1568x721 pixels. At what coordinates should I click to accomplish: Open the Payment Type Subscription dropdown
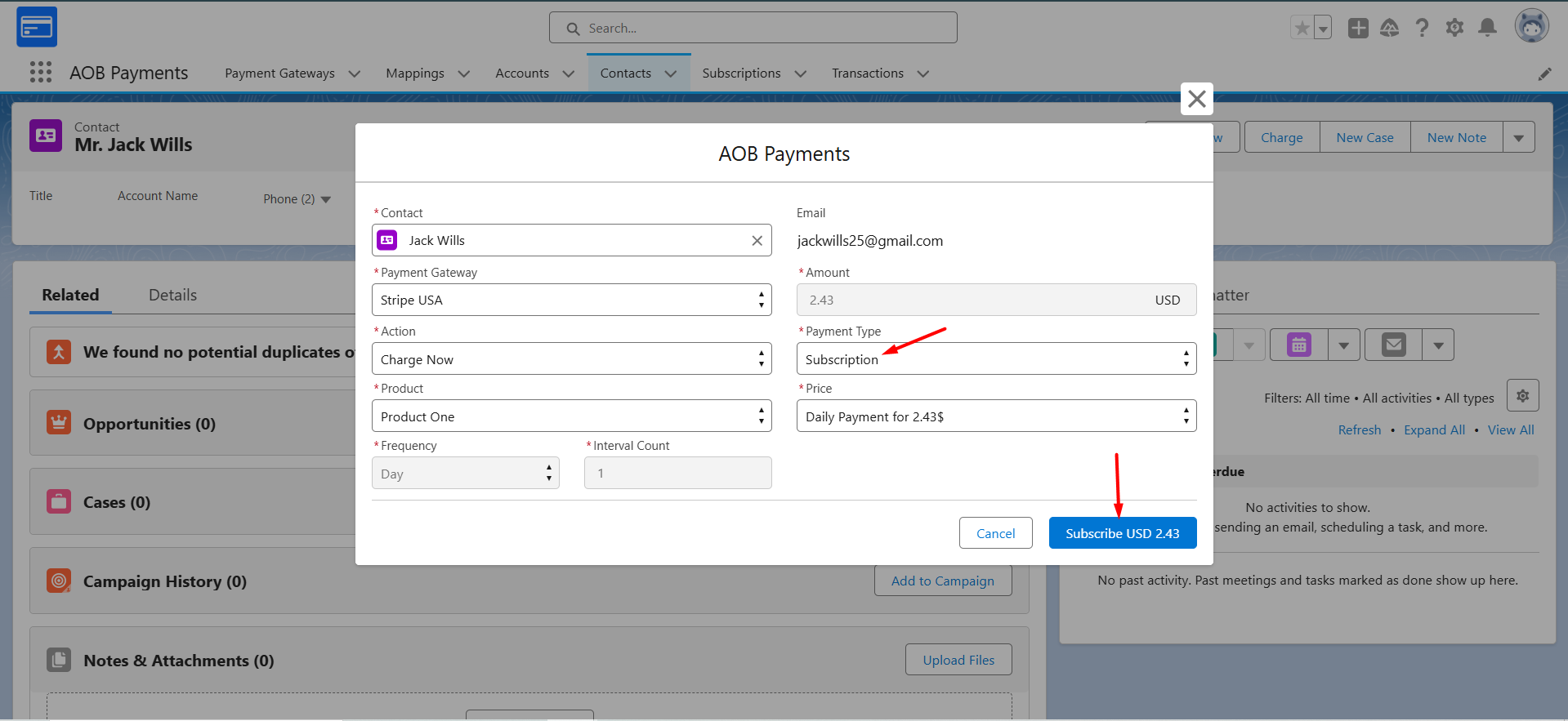pos(997,358)
